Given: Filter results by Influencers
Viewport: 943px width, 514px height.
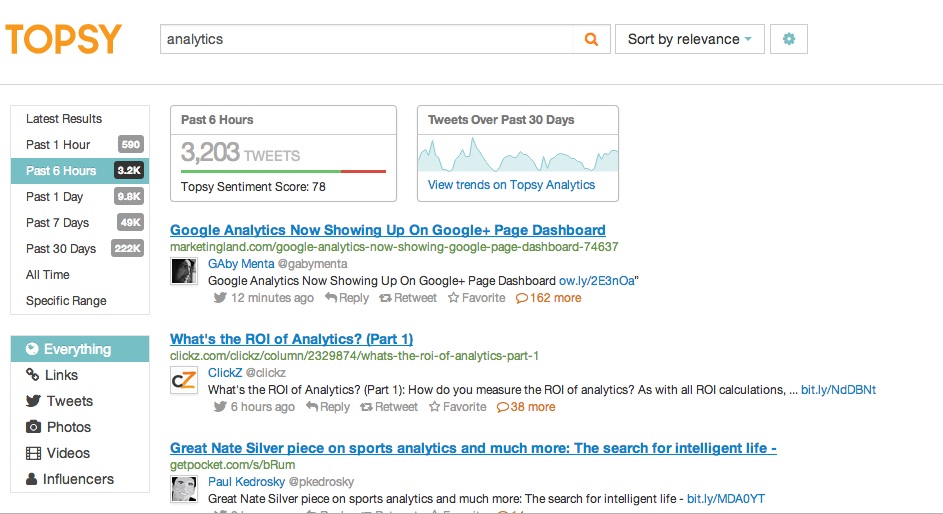Looking at the screenshot, I should pyautogui.click(x=80, y=479).
